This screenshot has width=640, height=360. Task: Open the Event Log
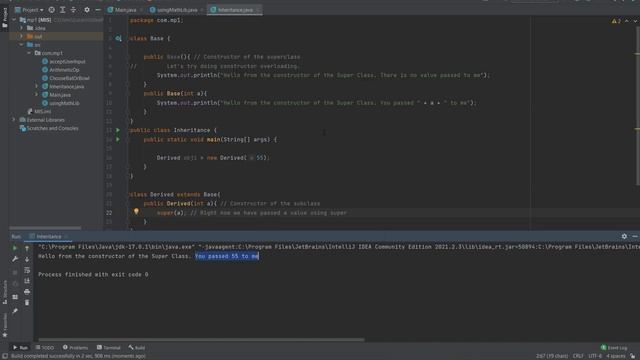click(614, 348)
